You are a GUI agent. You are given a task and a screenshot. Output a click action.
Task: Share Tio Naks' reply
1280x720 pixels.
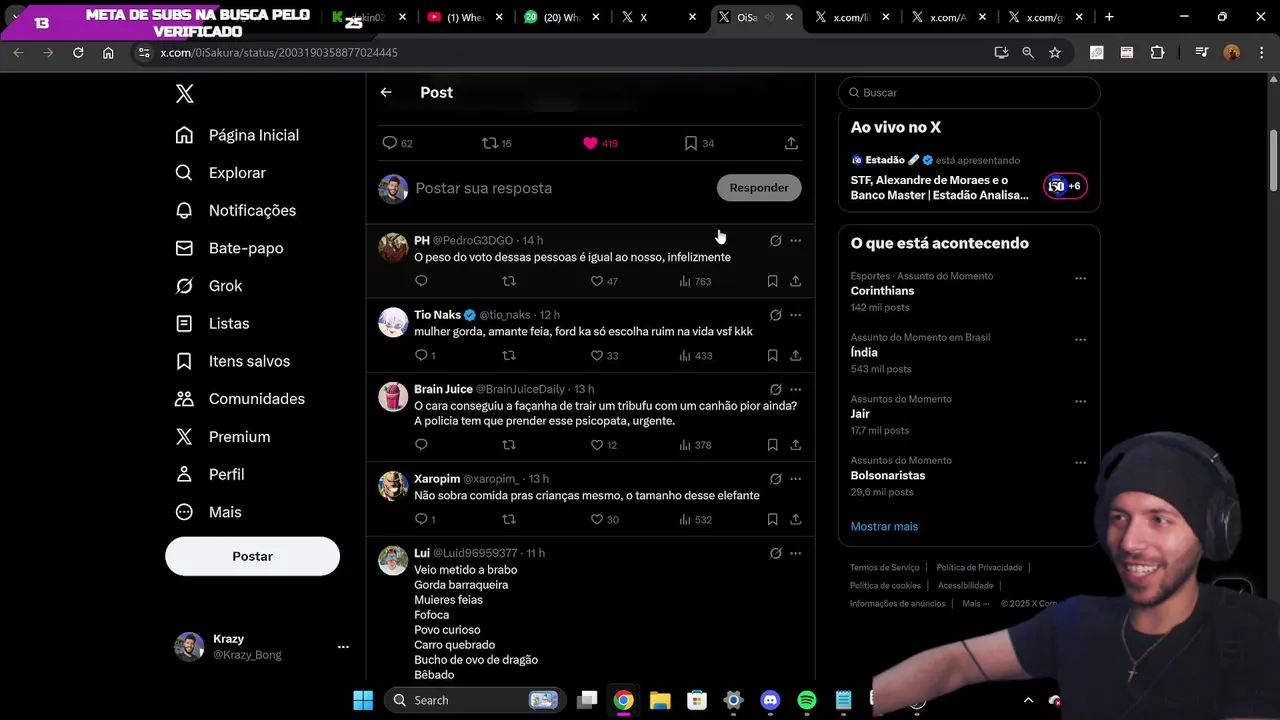point(795,355)
